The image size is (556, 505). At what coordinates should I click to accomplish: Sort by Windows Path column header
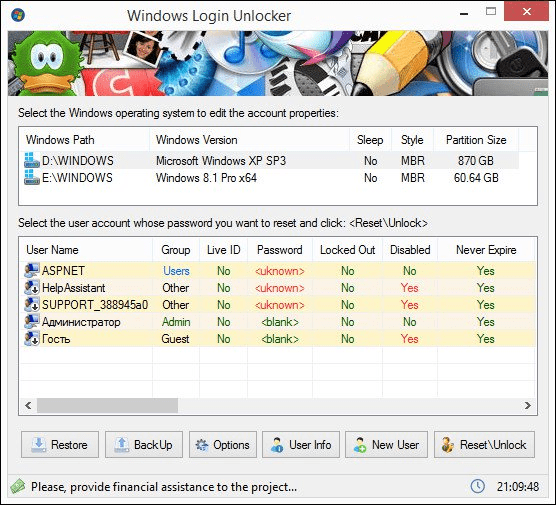85,140
